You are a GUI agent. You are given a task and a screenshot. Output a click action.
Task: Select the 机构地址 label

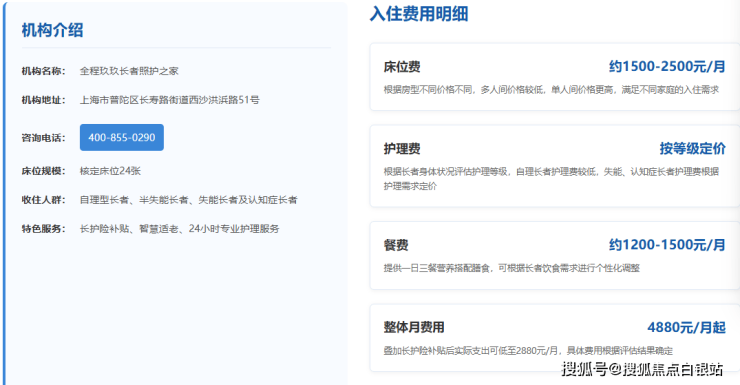pos(43,100)
